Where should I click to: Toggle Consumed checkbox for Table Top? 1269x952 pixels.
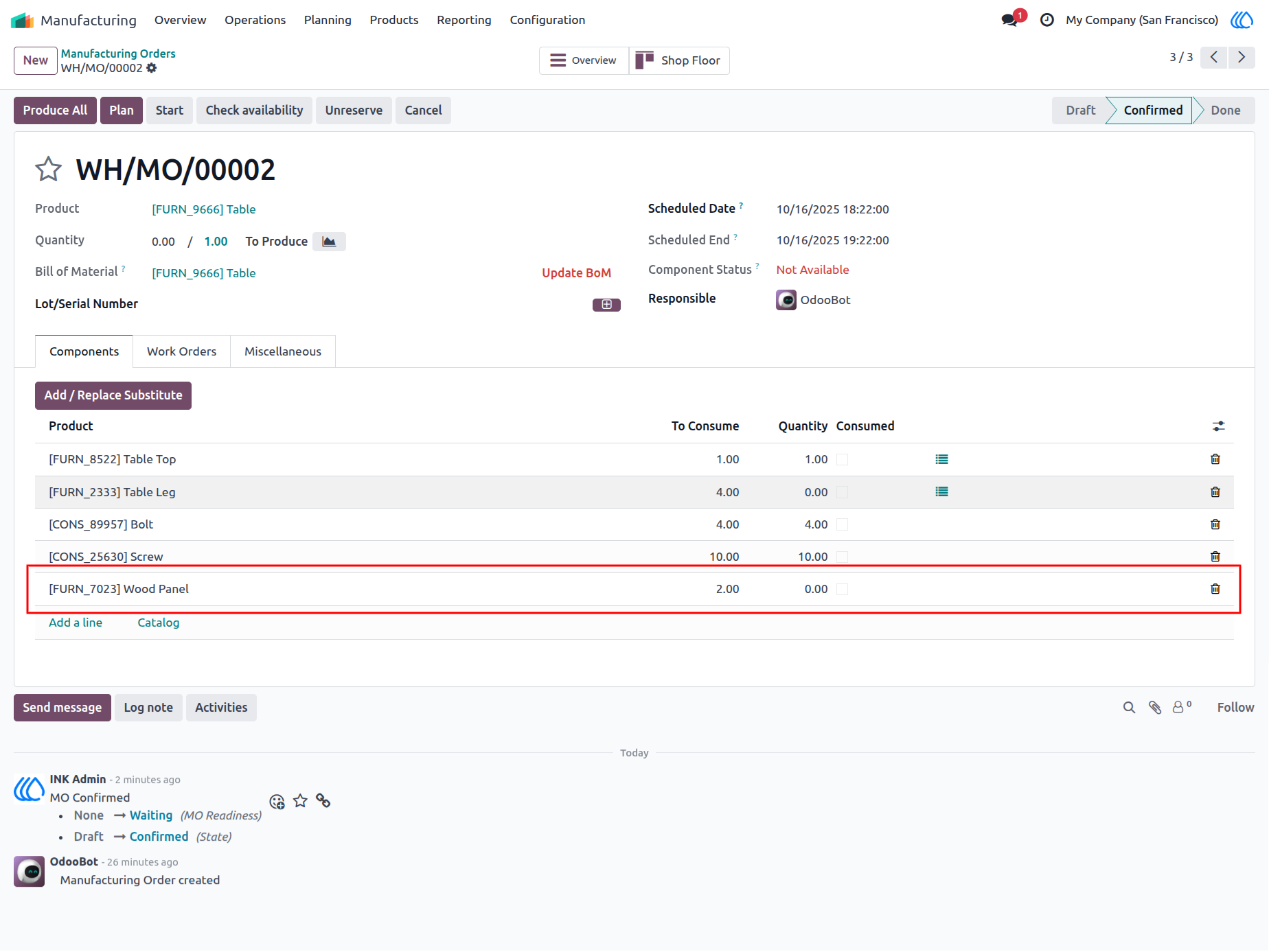point(842,460)
